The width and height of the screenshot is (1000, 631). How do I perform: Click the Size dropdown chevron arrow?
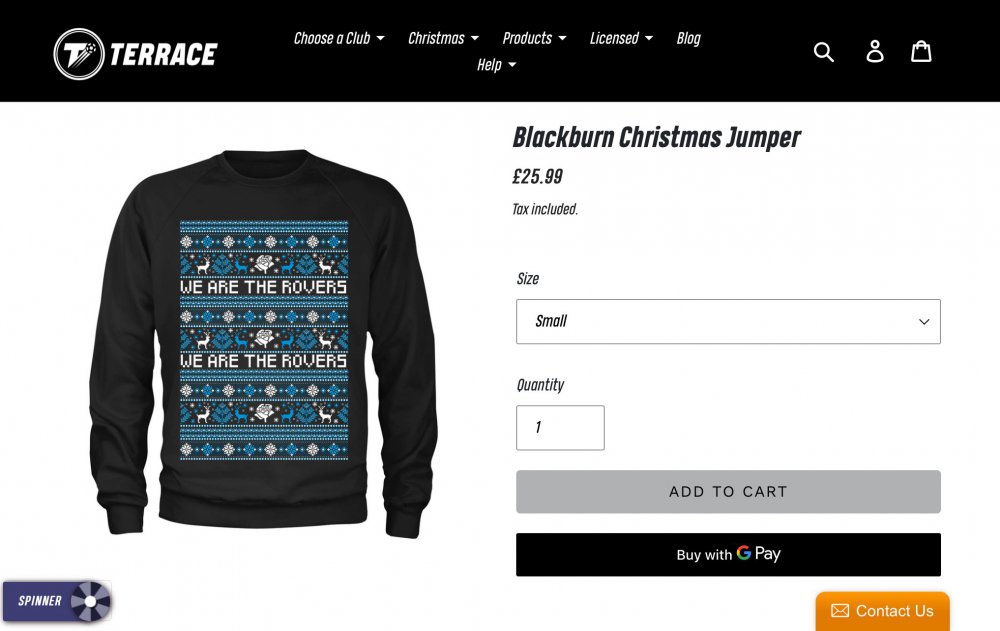(x=923, y=322)
